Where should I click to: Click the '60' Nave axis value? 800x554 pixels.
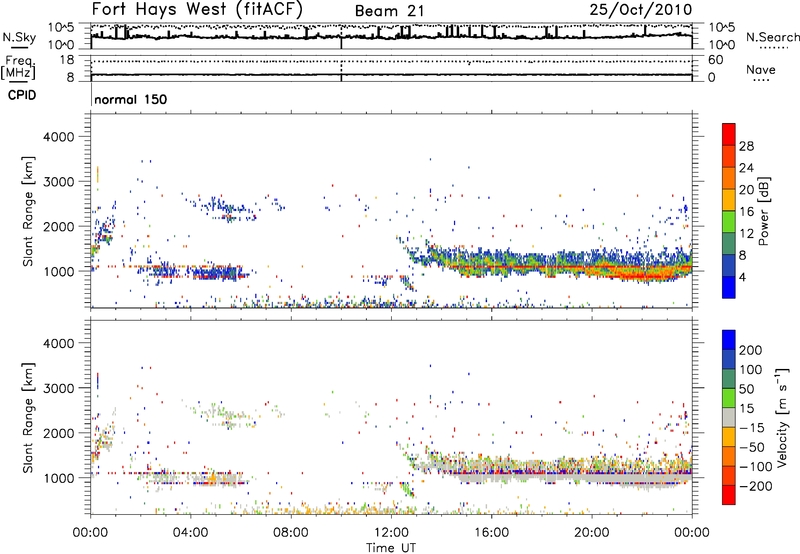[715, 60]
